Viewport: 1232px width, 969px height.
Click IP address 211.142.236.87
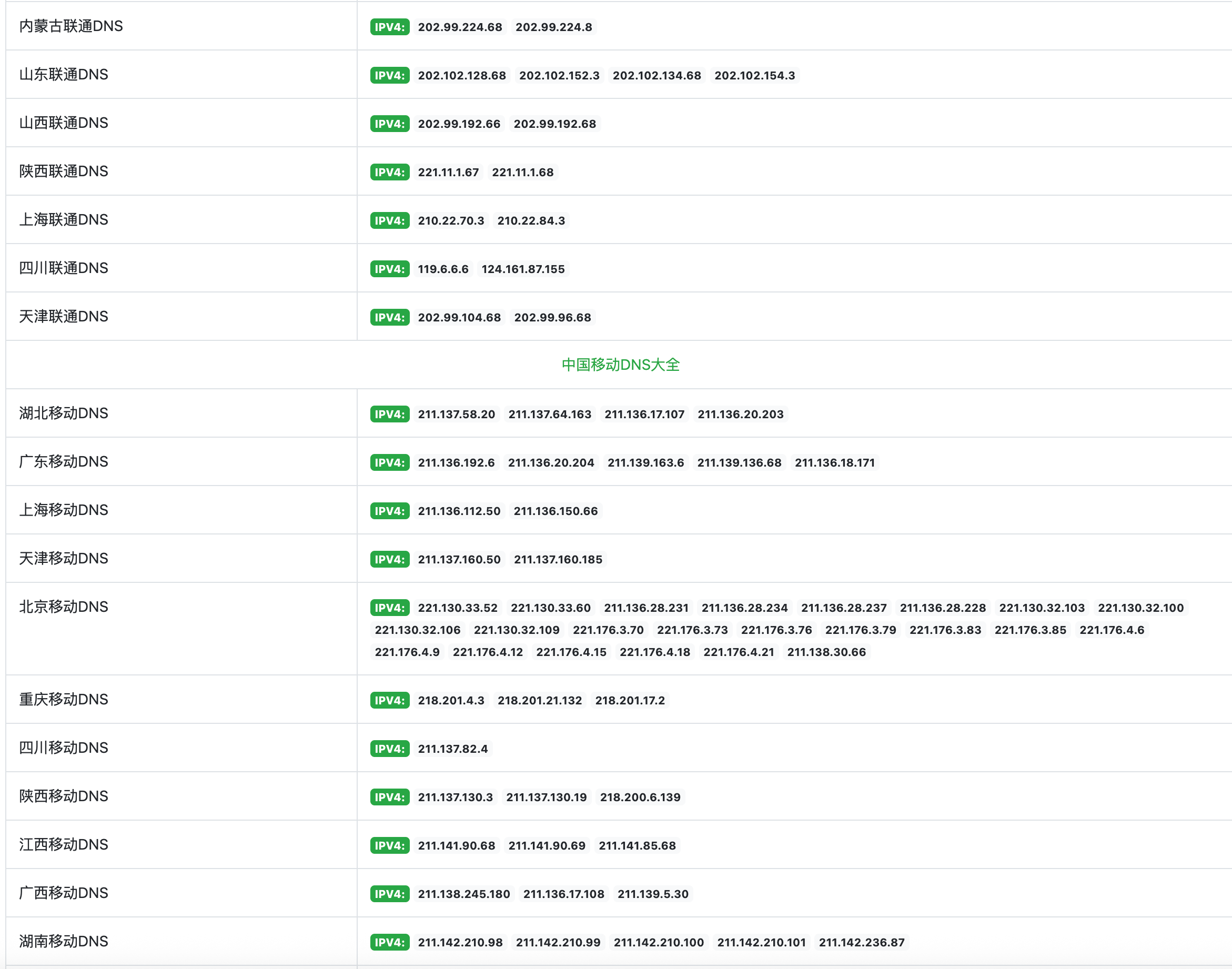point(862,942)
